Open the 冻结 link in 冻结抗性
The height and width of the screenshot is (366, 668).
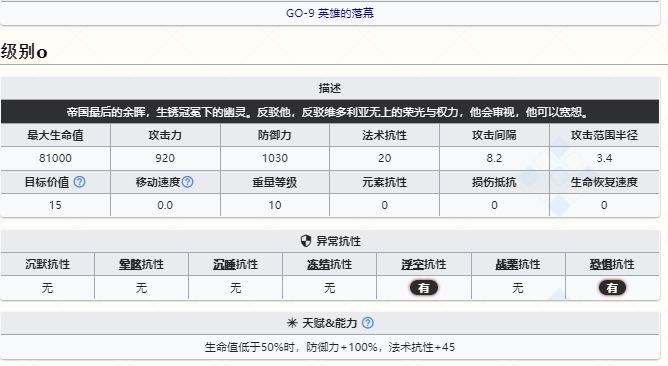[x=318, y=264]
